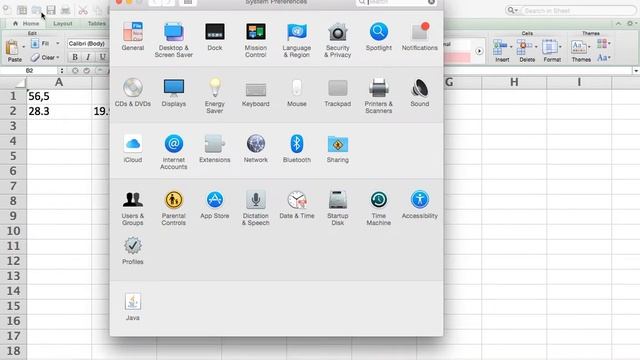Open Time Machine preferences

pyautogui.click(x=379, y=208)
